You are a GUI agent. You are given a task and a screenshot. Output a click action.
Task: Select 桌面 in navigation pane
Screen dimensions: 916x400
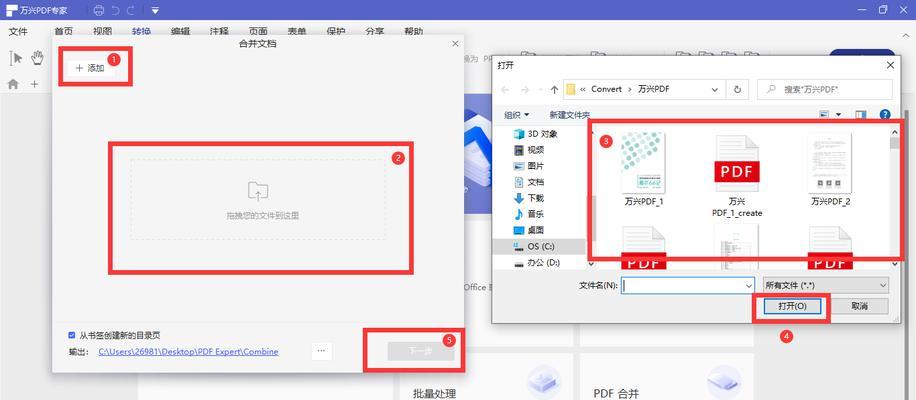pyautogui.click(x=529, y=230)
